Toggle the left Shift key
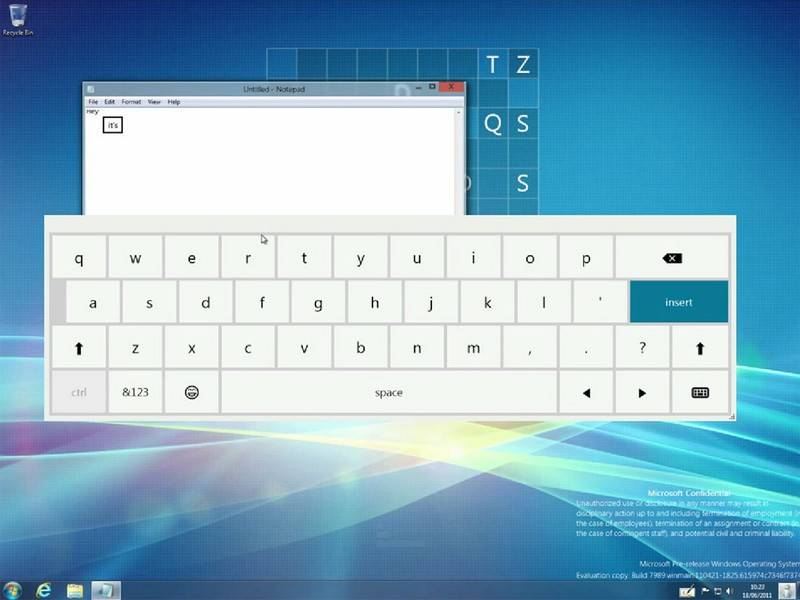 pyautogui.click(x=79, y=348)
